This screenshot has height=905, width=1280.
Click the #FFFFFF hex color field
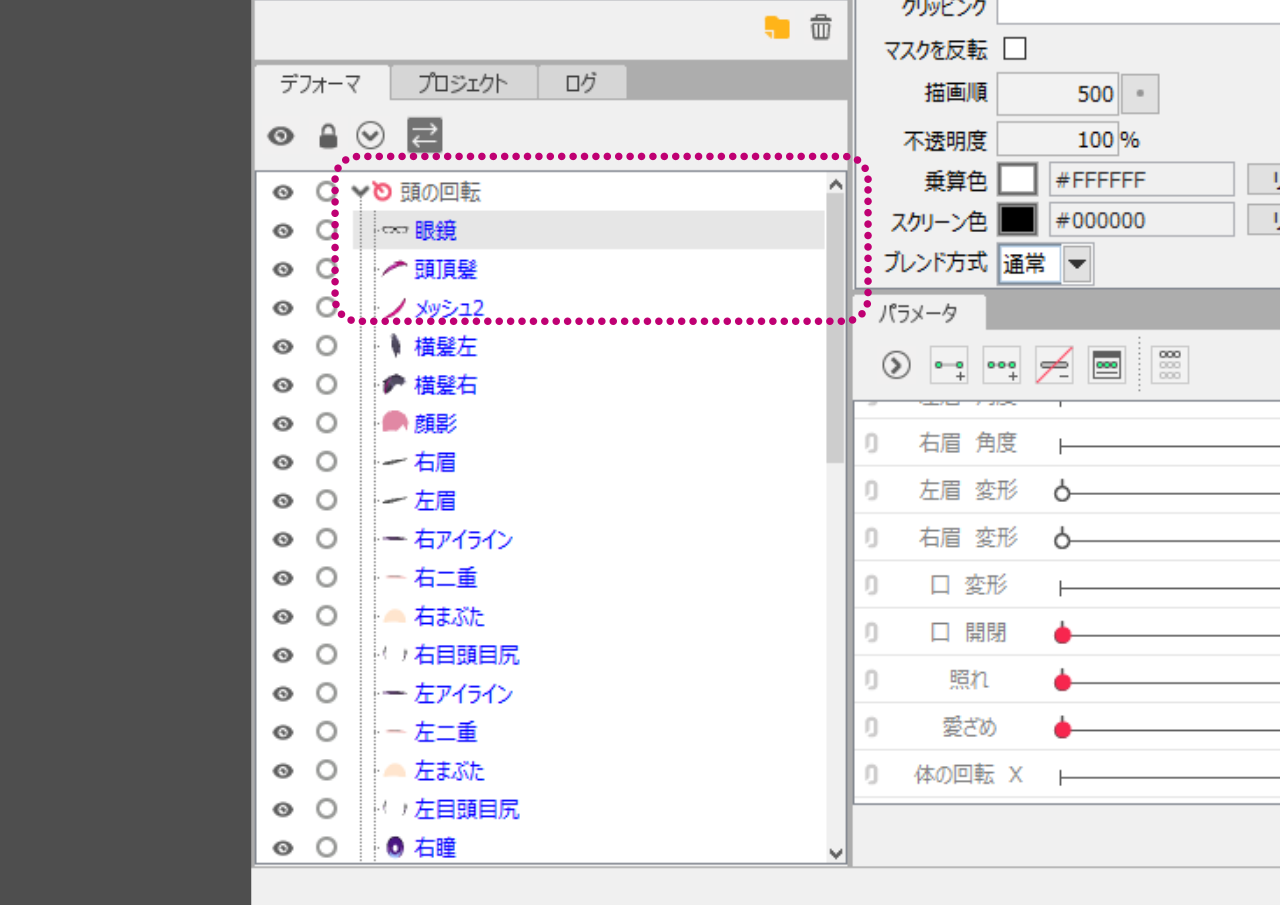pyautogui.click(x=1141, y=180)
